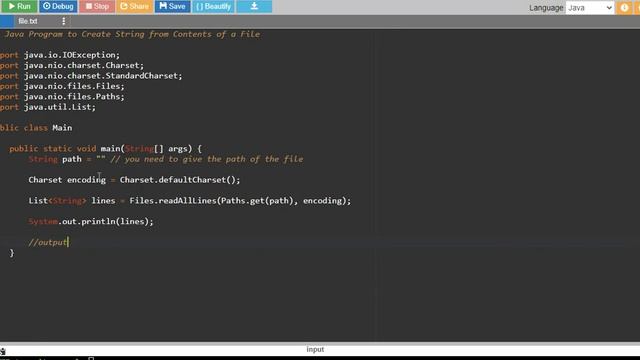Click the closing brace below //output
Screen dimensions: 640x360
point(12,253)
